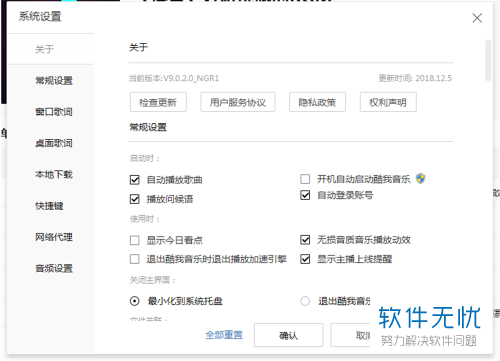500x361 pixels.
Task: Confirm settings with the 确认 button
Action: pos(288,335)
